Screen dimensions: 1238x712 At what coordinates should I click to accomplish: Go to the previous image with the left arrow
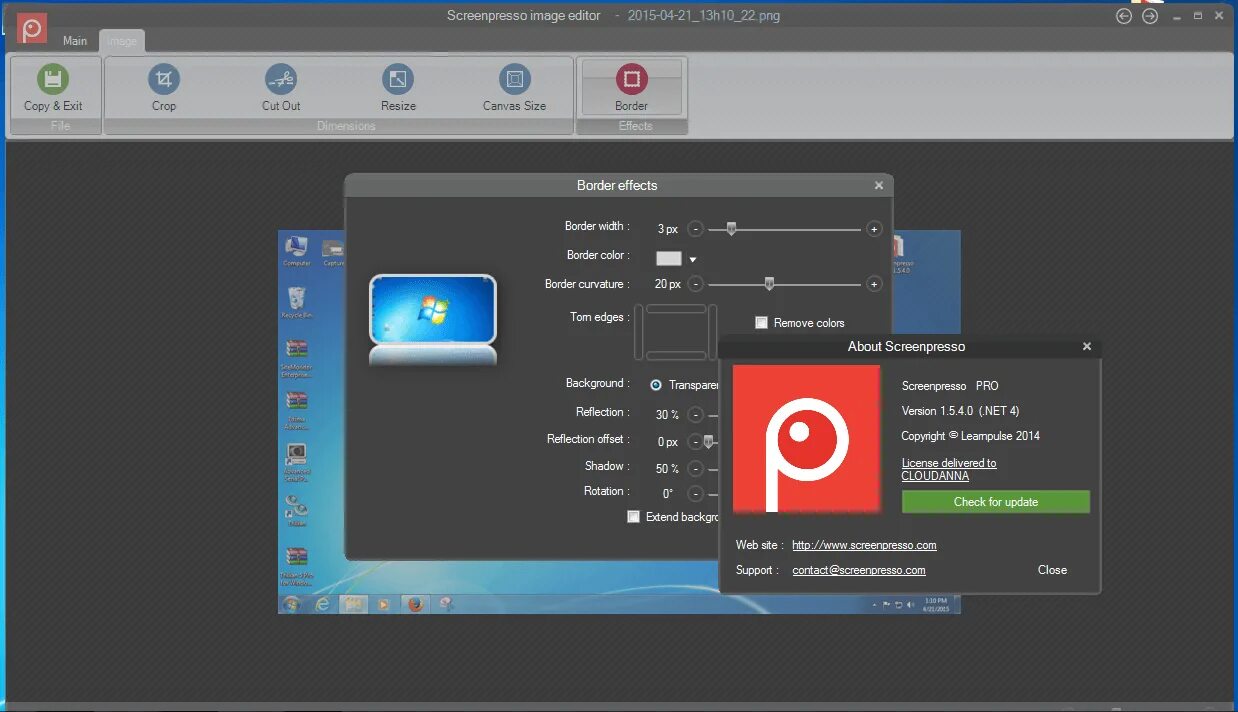pyautogui.click(x=1124, y=16)
